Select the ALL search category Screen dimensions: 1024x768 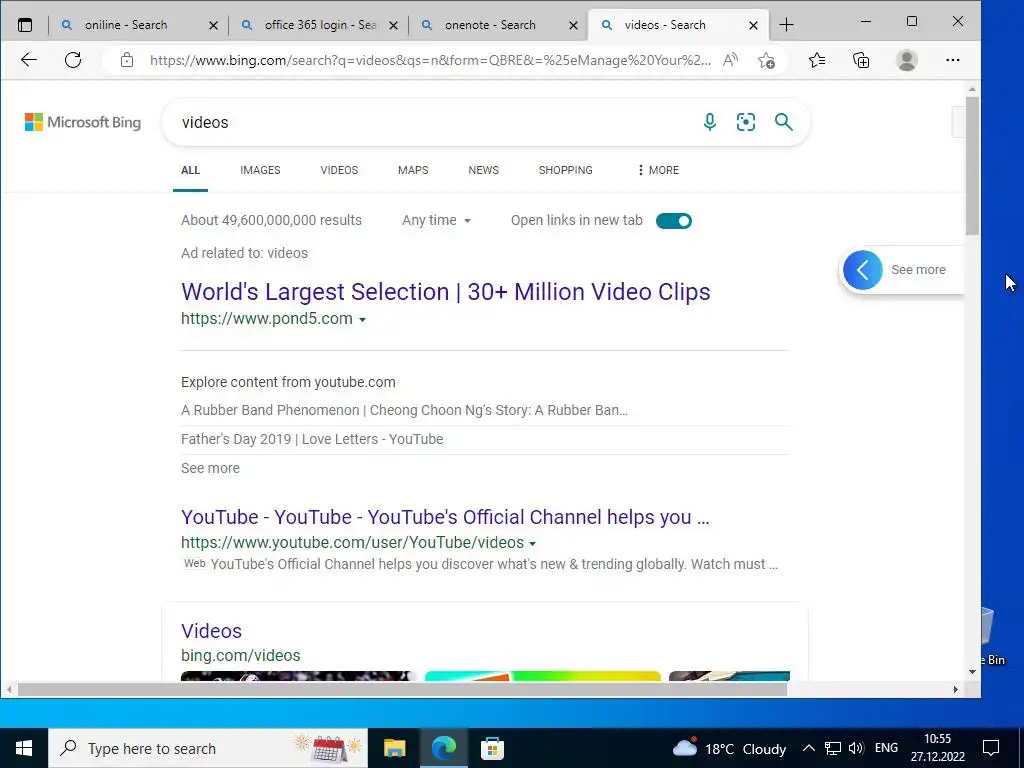click(190, 170)
